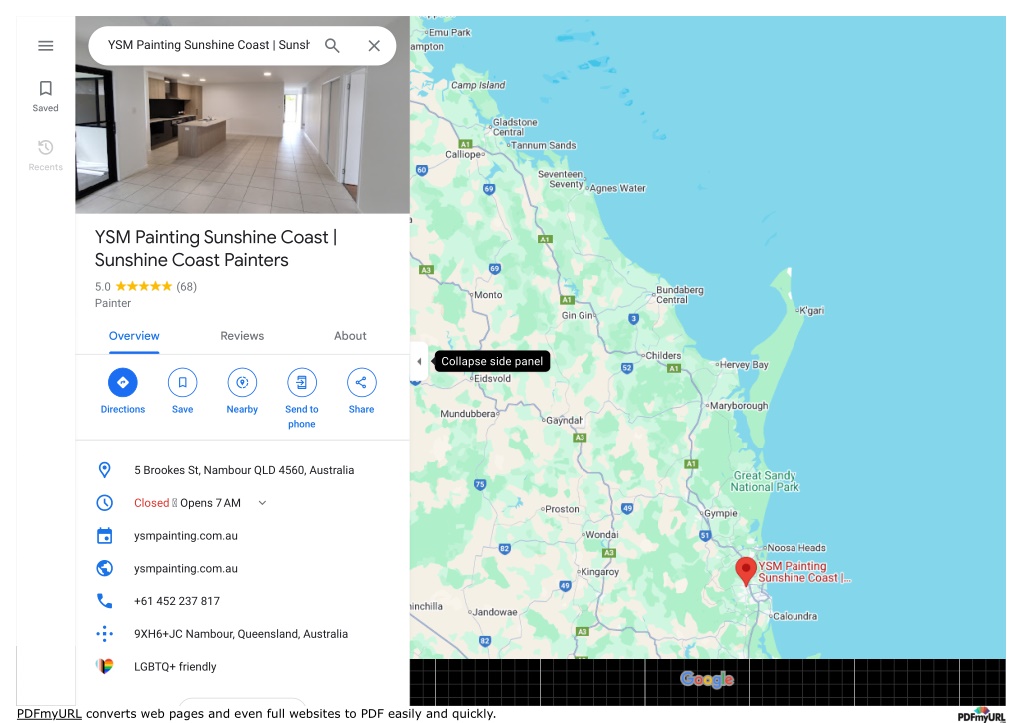The height and width of the screenshot is (723, 1023).
Task: Click the Directions icon button
Action: [x=123, y=382]
